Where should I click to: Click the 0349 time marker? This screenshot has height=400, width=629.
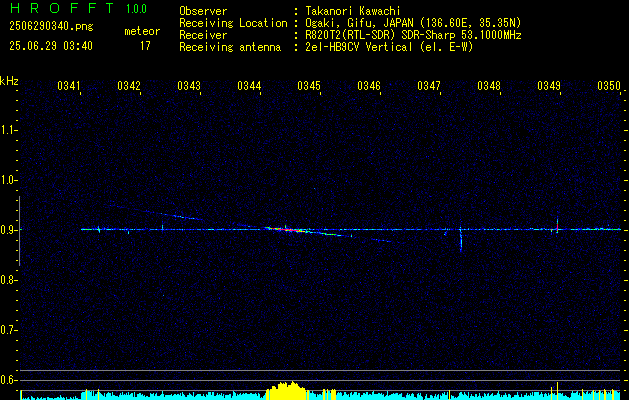pos(549,86)
